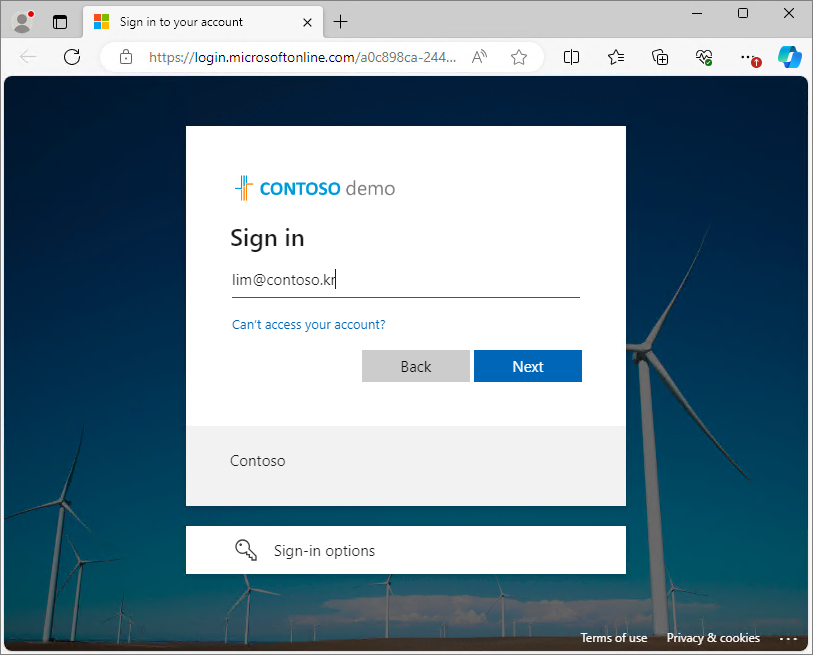The image size is (813, 655).
Task: Go back with the browser back arrow
Action: tap(28, 57)
